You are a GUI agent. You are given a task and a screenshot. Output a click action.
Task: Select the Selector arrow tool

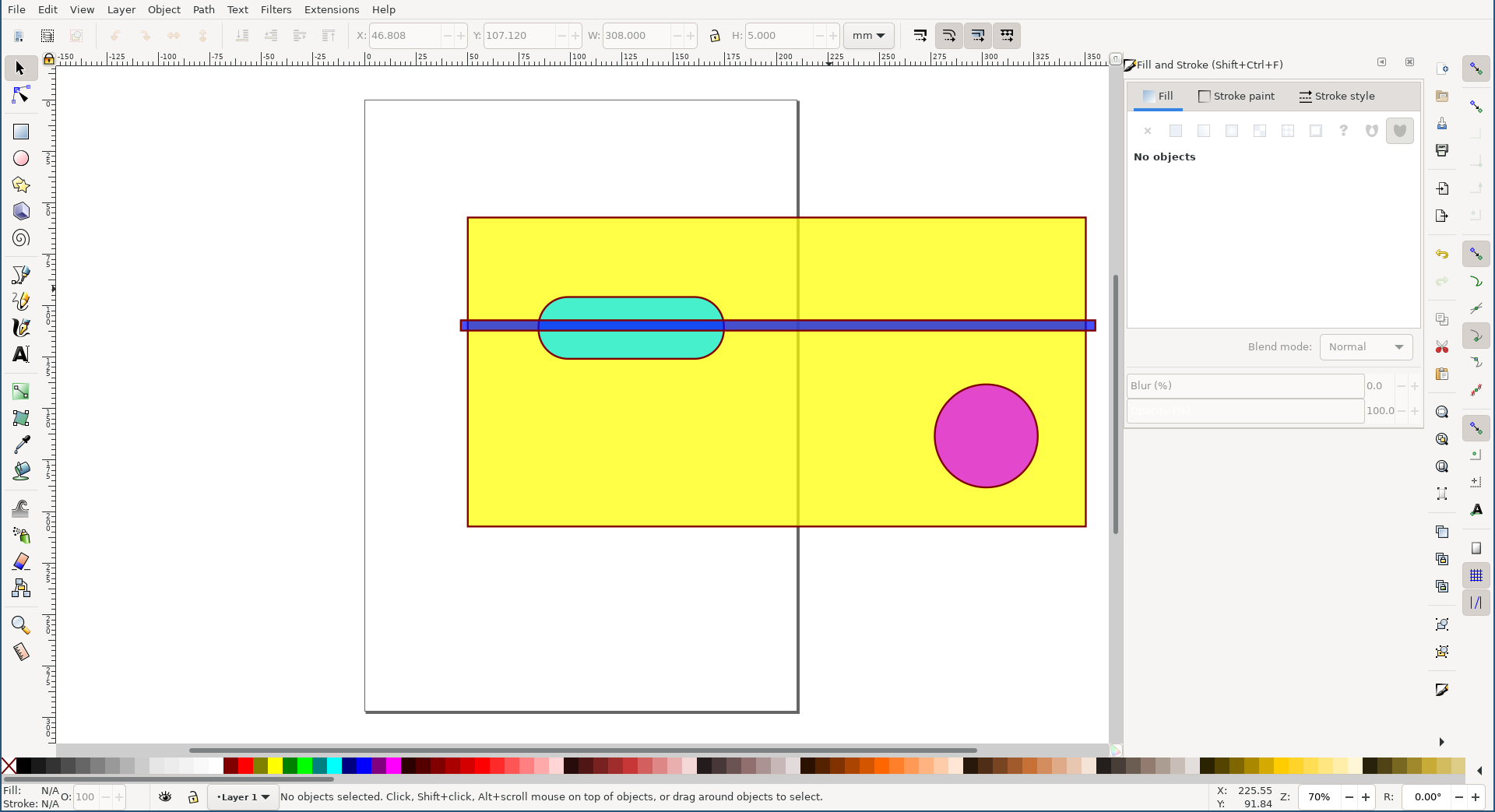20,69
